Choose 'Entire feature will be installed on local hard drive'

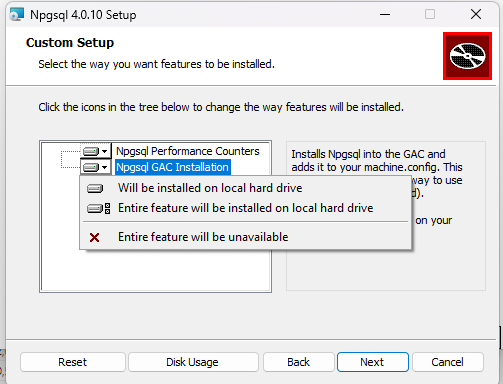coord(245,208)
